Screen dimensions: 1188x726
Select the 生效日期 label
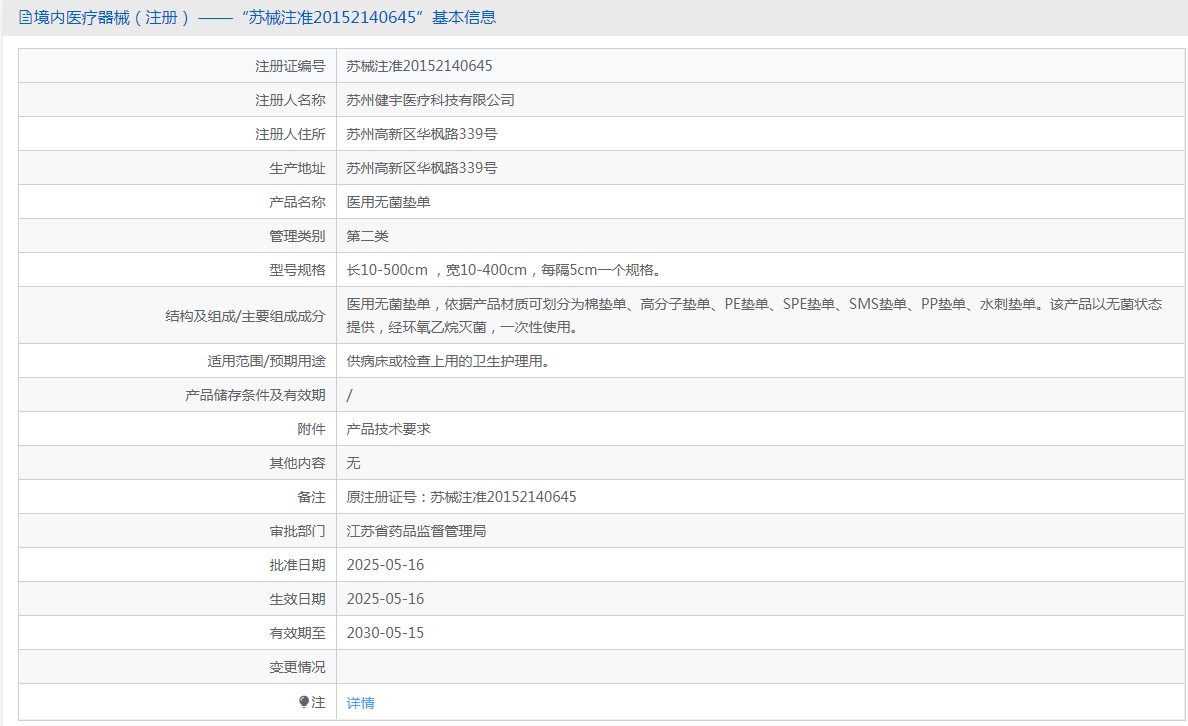[x=297, y=599]
